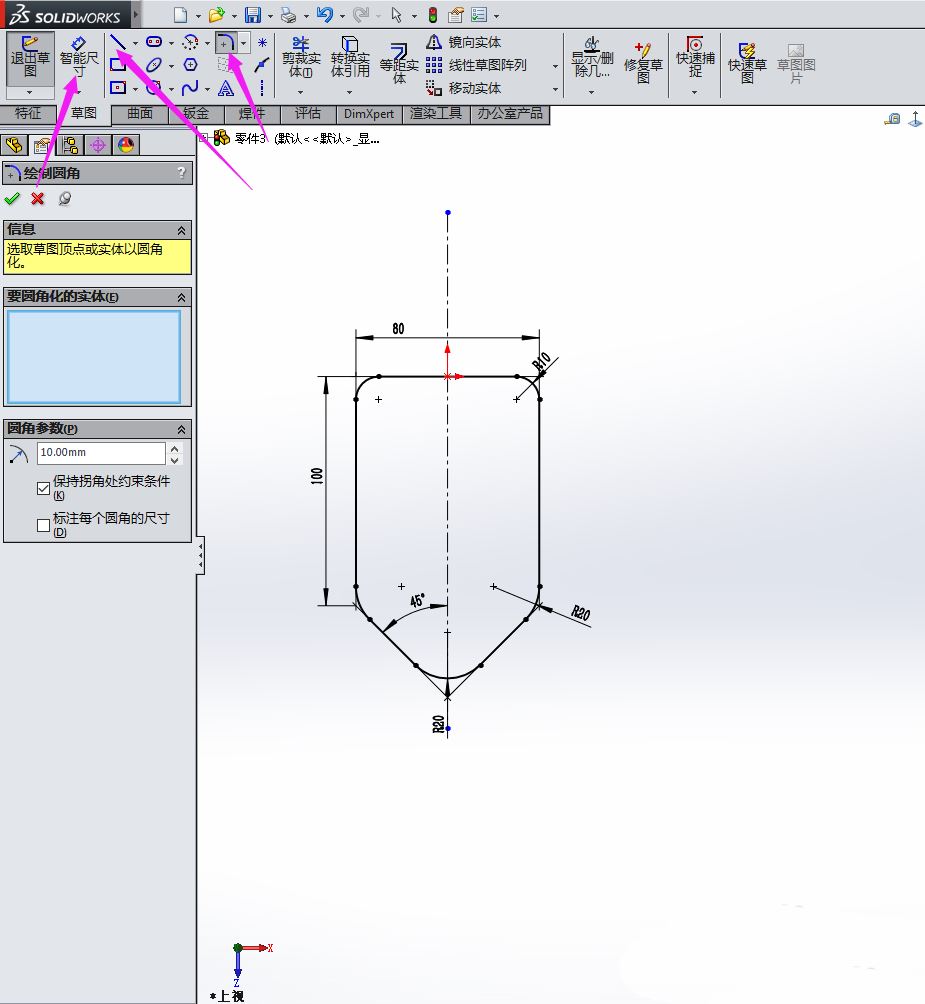Open the 钣金 tab
The image size is (925, 1004).
pos(196,114)
